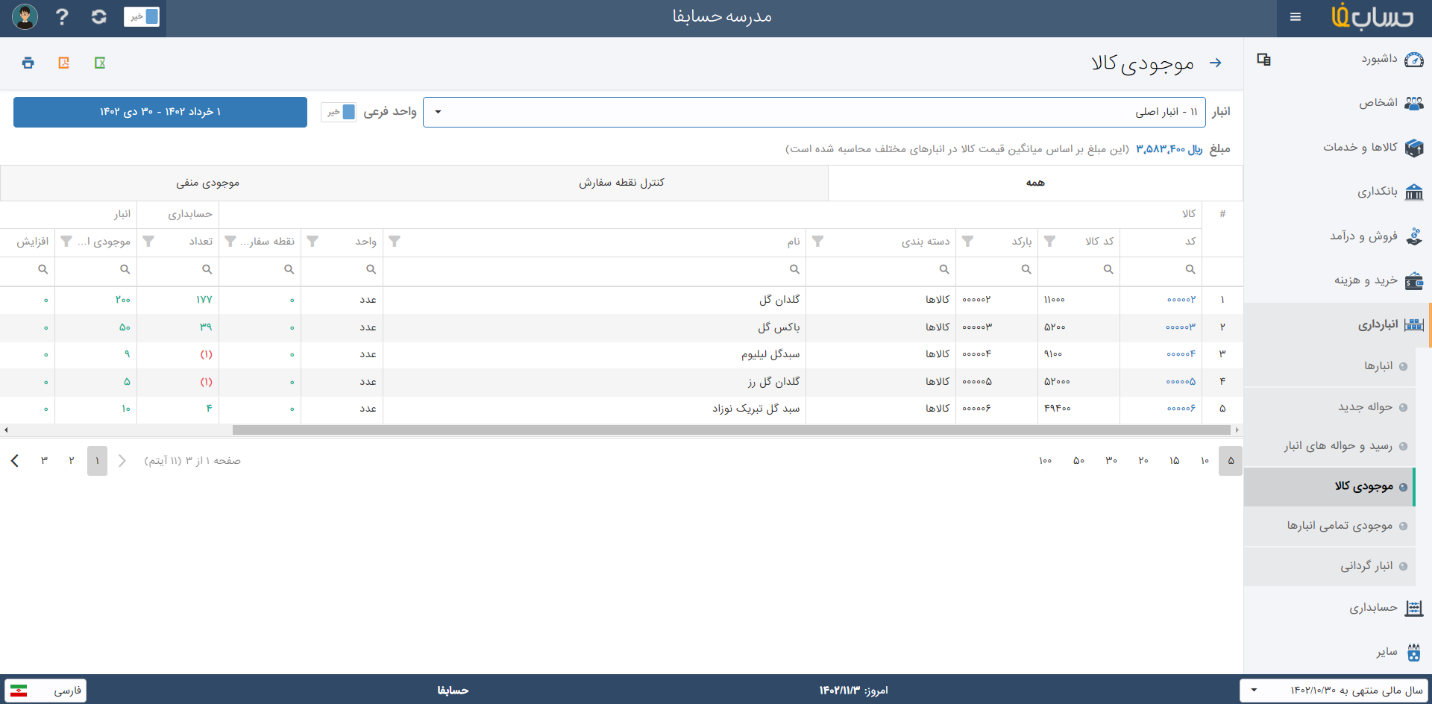Go to page ۲ in pagination
1432x704 pixels.
(x=71, y=460)
